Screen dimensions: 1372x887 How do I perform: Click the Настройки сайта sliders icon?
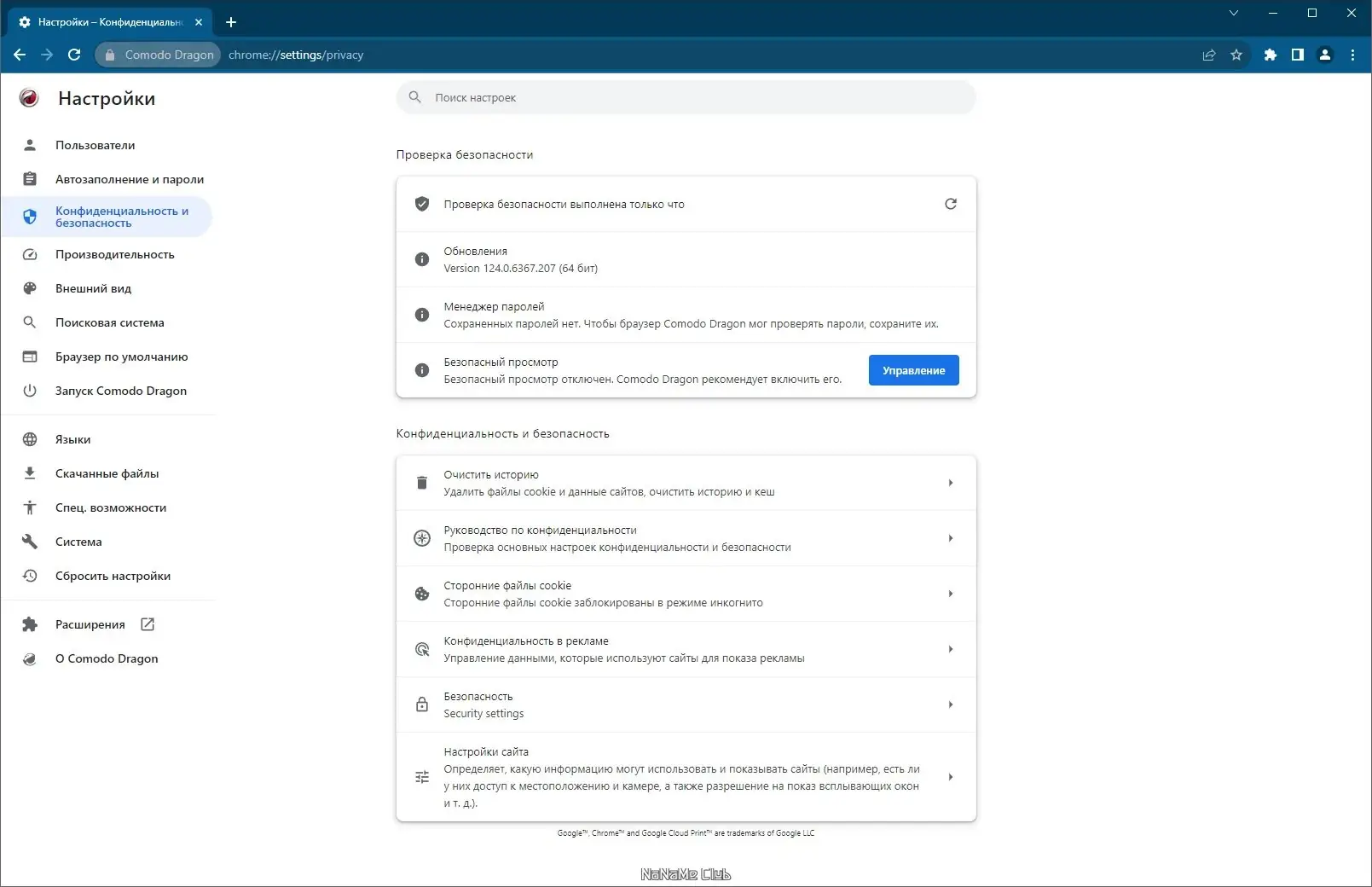[421, 777]
